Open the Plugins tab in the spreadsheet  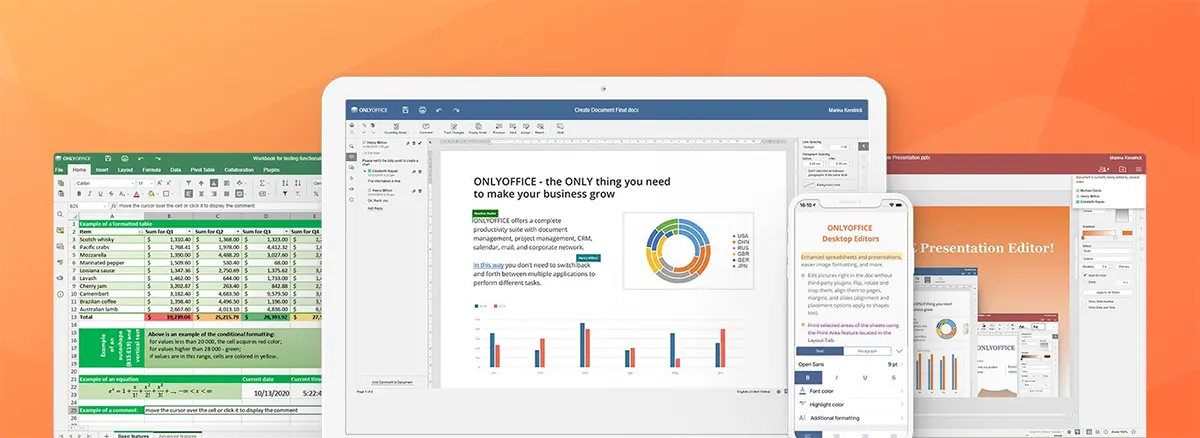coord(271,170)
